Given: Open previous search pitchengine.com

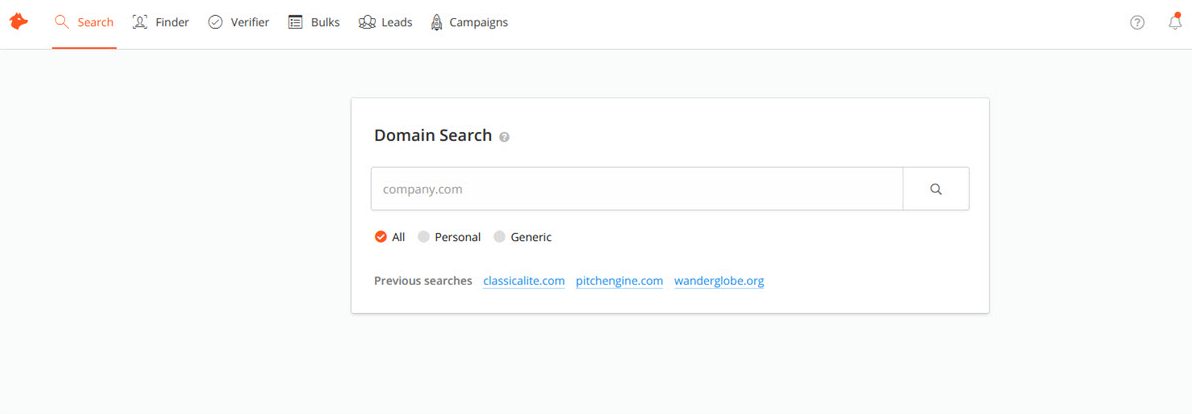Looking at the screenshot, I should (x=619, y=281).
